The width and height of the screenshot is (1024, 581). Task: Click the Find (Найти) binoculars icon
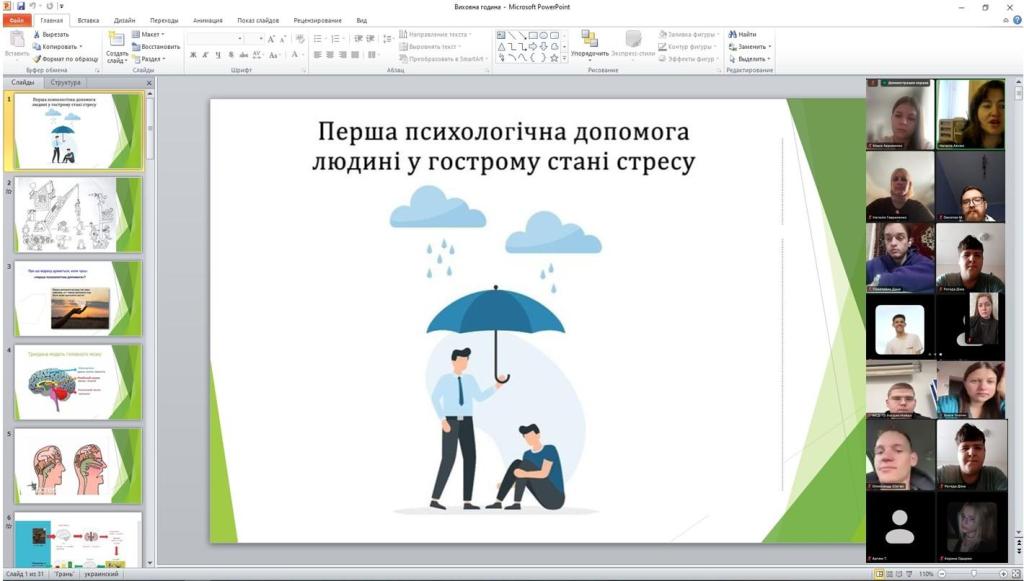pos(734,34)
